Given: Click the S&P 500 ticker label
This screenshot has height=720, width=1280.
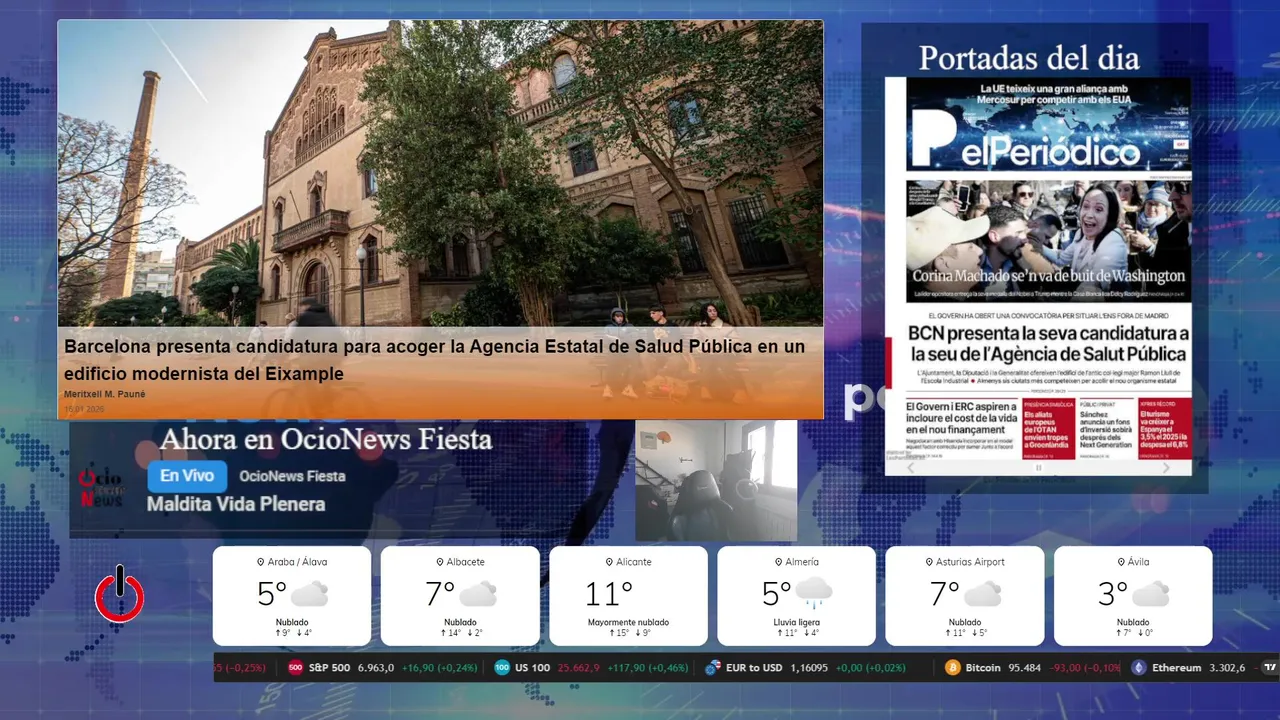Looking at the screenshot, I should [329, 668].
